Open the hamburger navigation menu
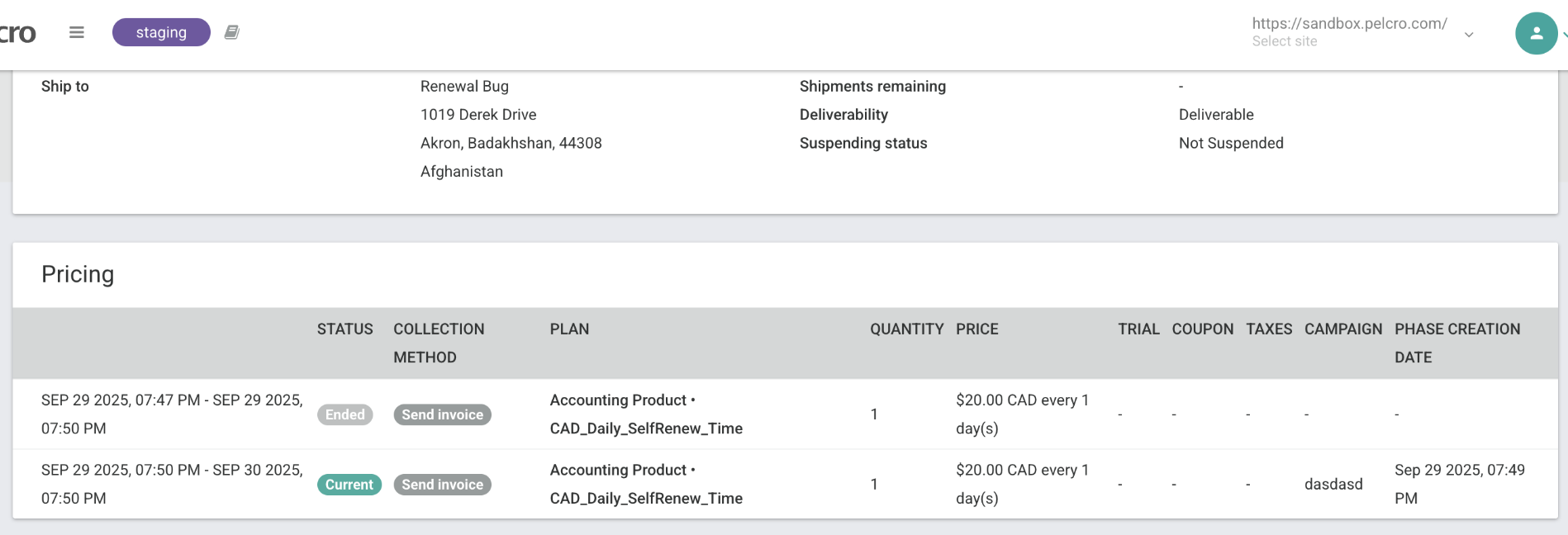This screenshot has width=1568, height=535. click(77, 32)
